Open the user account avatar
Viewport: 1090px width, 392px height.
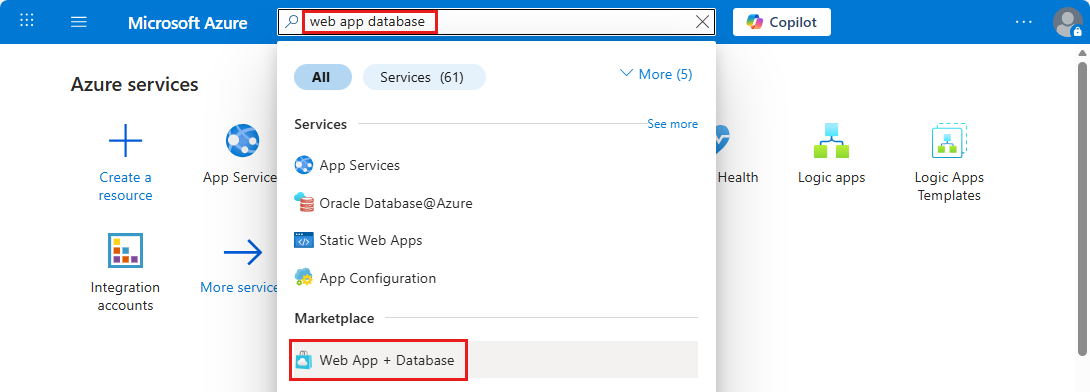point(1067,22)
